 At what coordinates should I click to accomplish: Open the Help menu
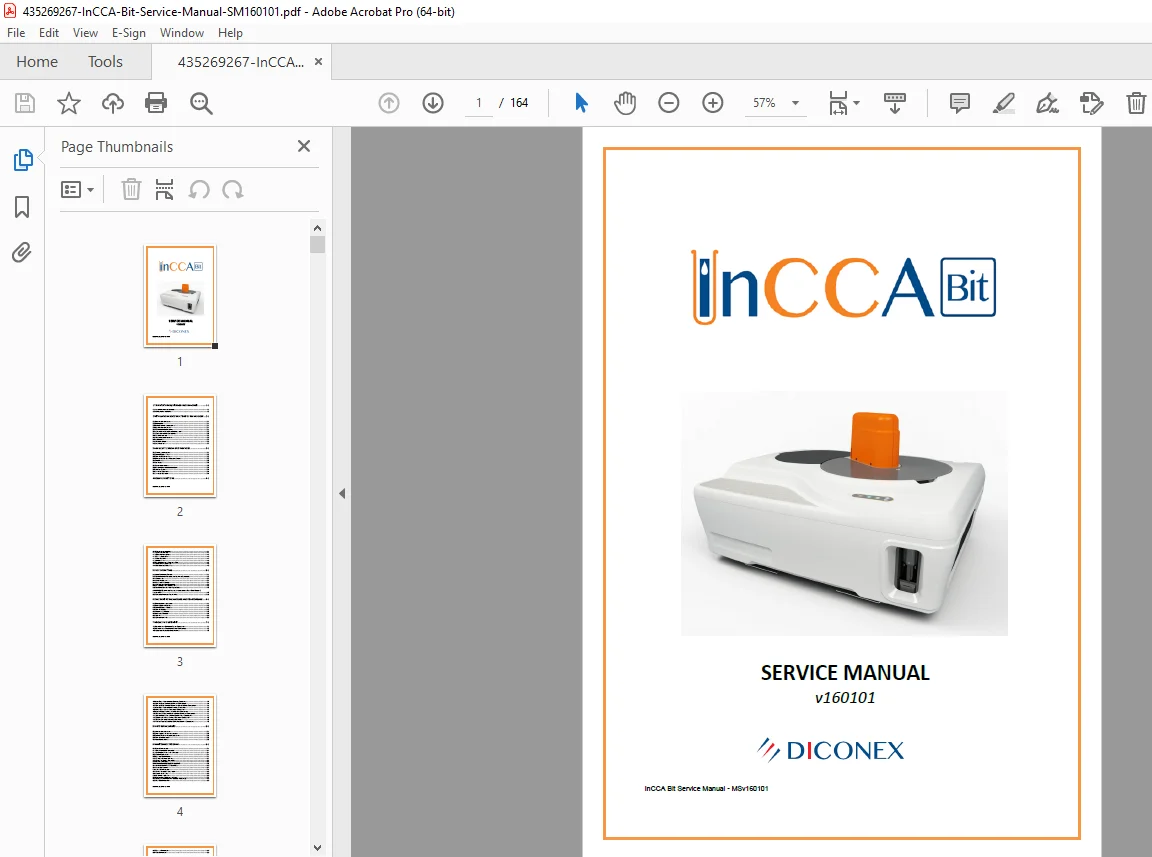pyautogui.click(x=230, y=33)
